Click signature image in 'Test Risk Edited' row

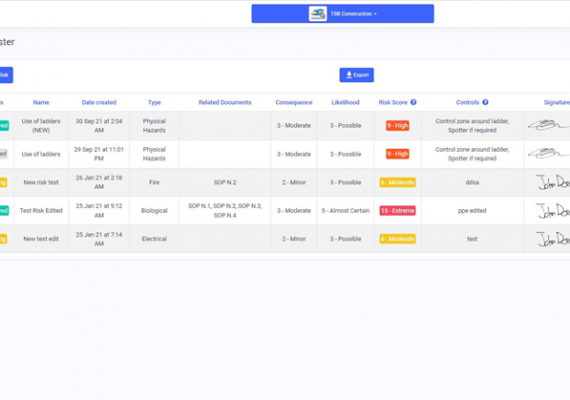tap(553, 211)
